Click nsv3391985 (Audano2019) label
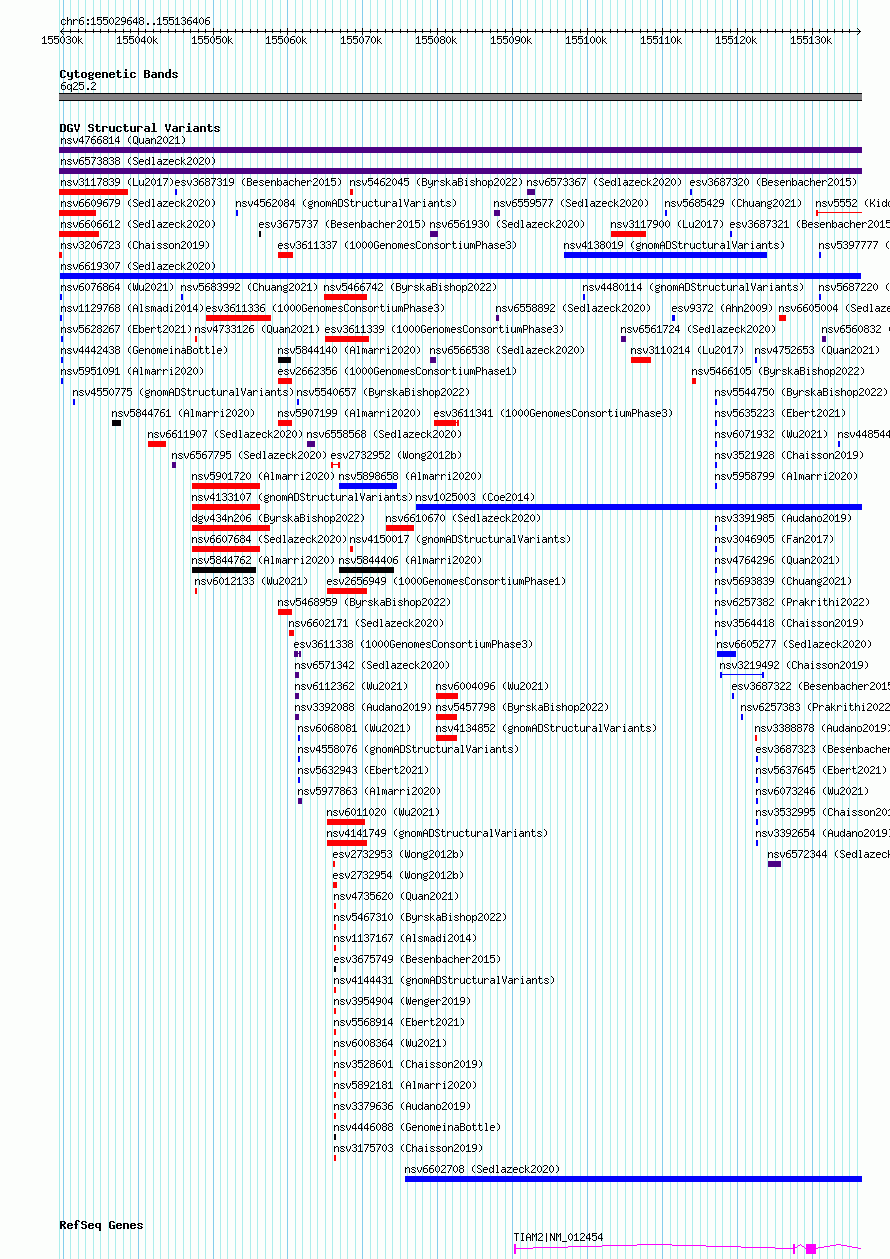This screenshot has width=890, height=1259. point(783,518)
